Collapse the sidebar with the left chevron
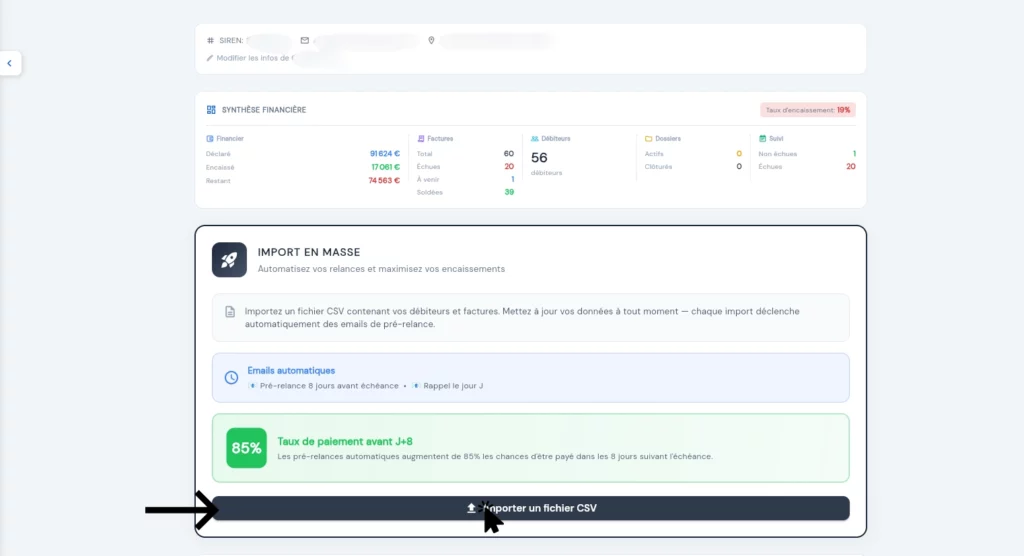The width and height of the screenshot is (1024, 556). tap(9, 63)
